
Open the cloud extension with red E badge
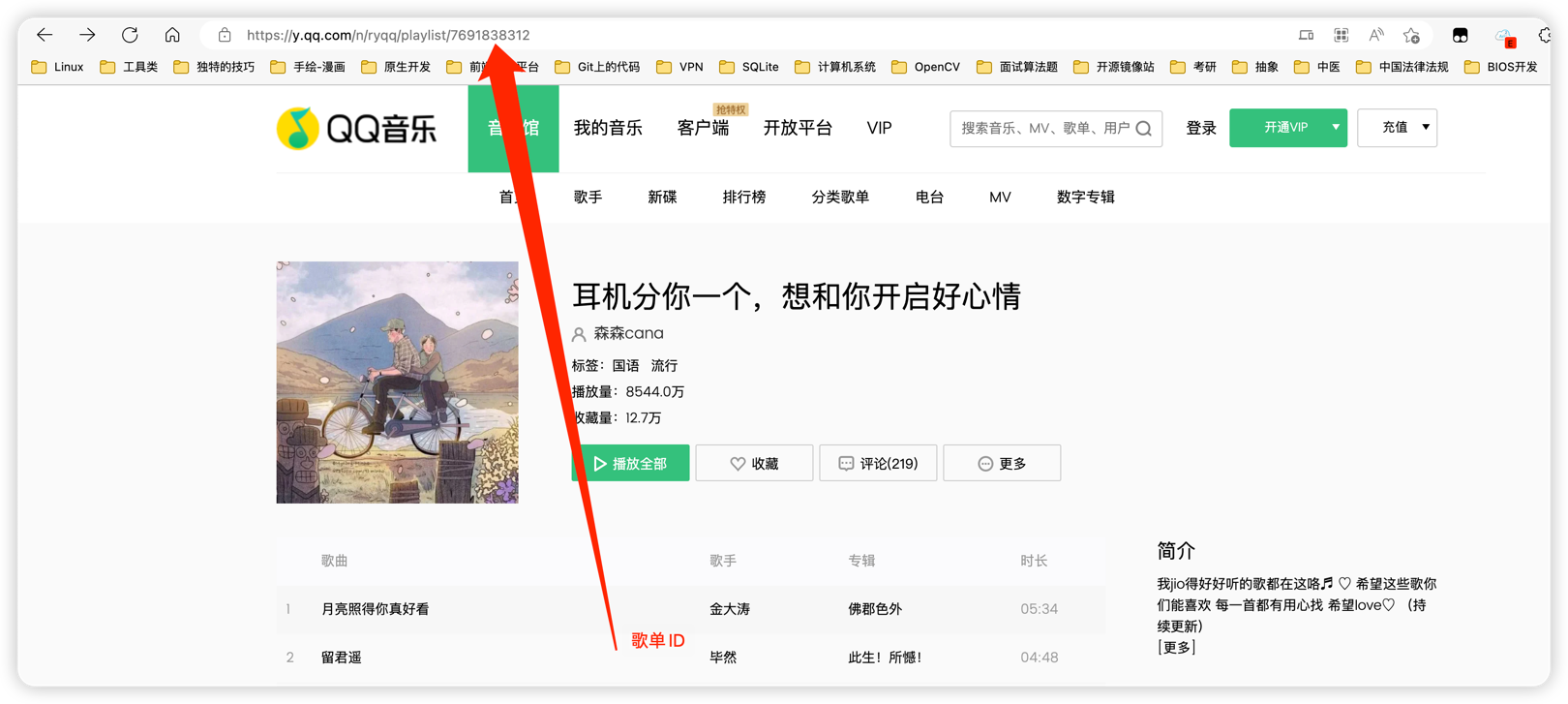click(x=1505, y=37)
